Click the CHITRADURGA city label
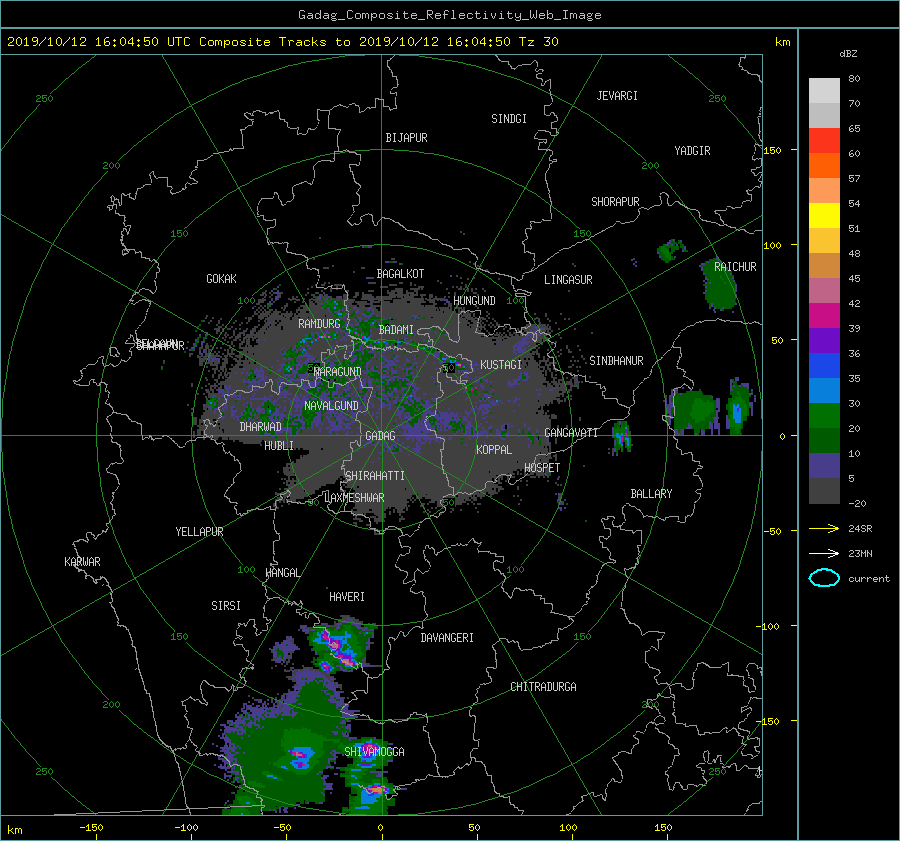Screen dimensions: 900x841 pos(543,687)
